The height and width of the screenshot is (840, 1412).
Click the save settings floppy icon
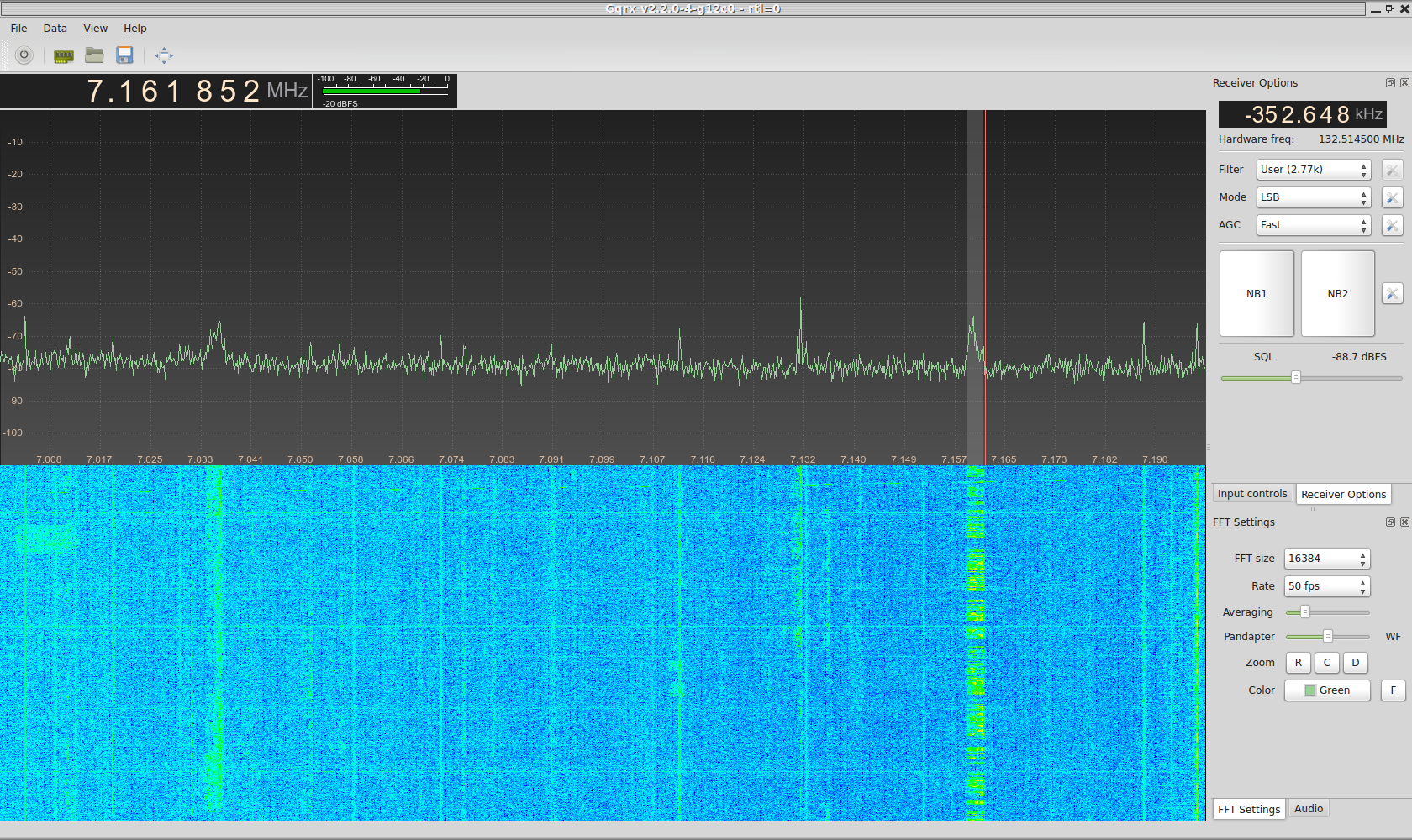(x=124, y=55)
